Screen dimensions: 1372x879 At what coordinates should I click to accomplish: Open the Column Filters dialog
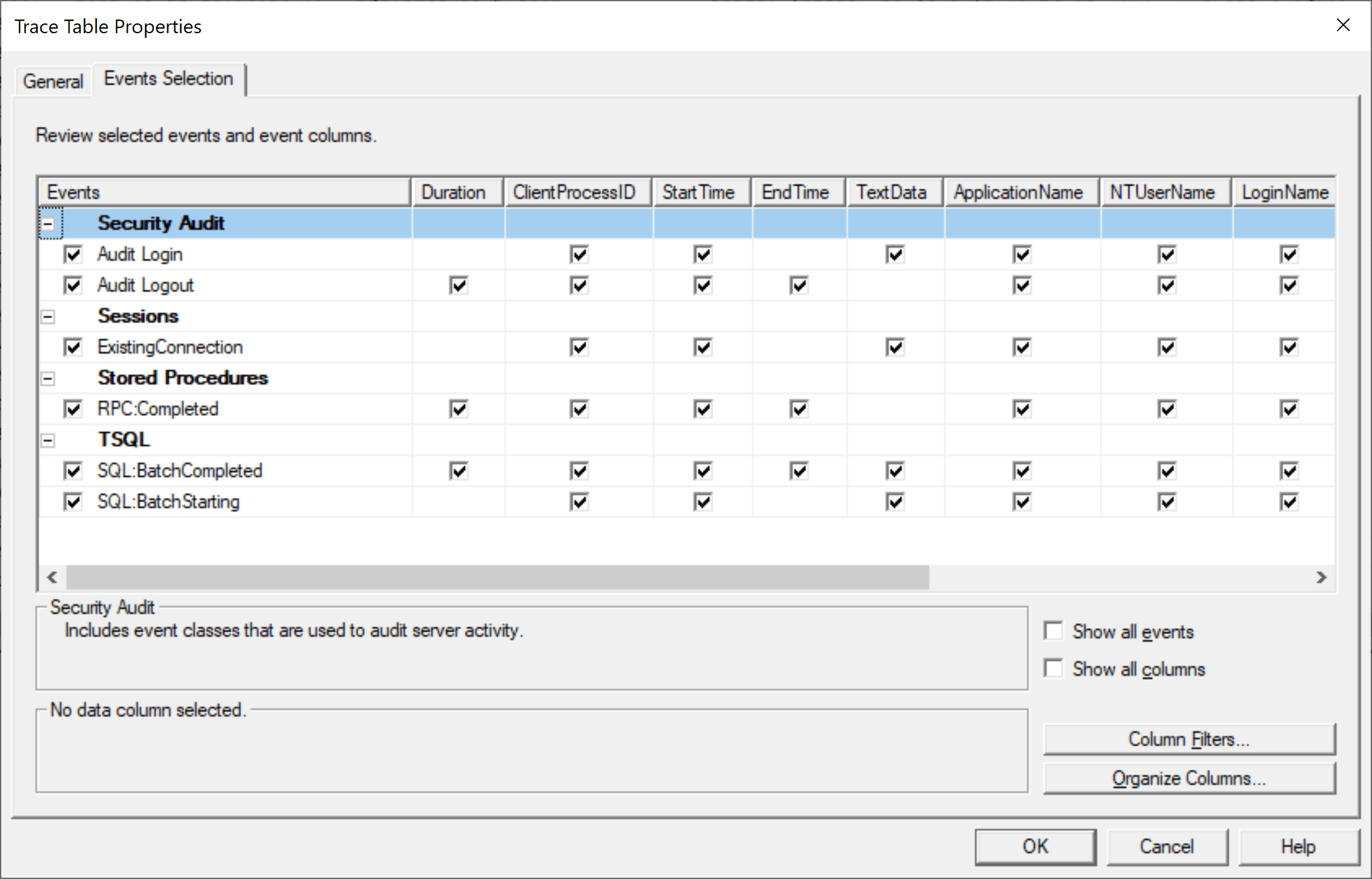point(1189,738)
